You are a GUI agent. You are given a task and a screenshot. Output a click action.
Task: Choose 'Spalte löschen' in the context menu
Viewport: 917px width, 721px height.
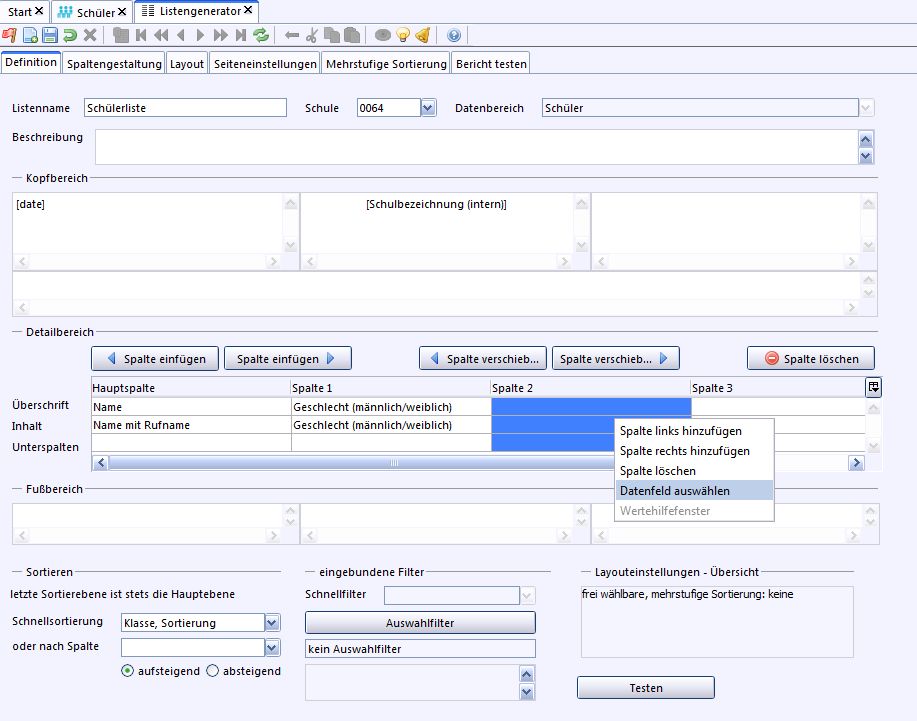(x=694, y=471)
